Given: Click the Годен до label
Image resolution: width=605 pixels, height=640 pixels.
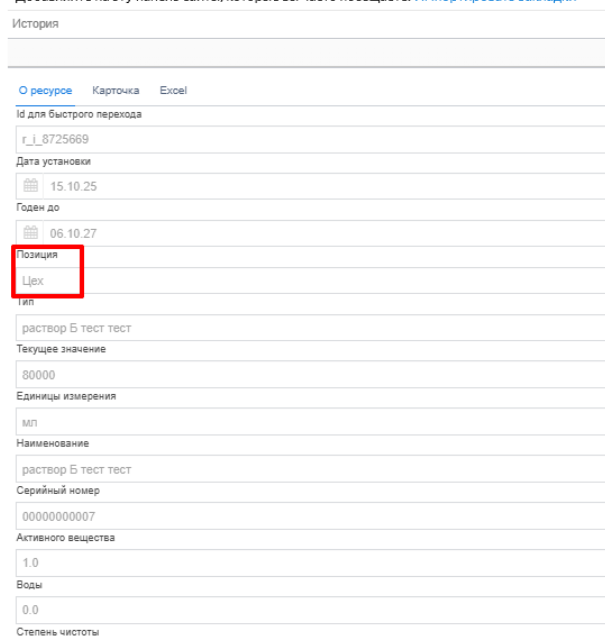Looking at the screenshot, I should point(38,207).
